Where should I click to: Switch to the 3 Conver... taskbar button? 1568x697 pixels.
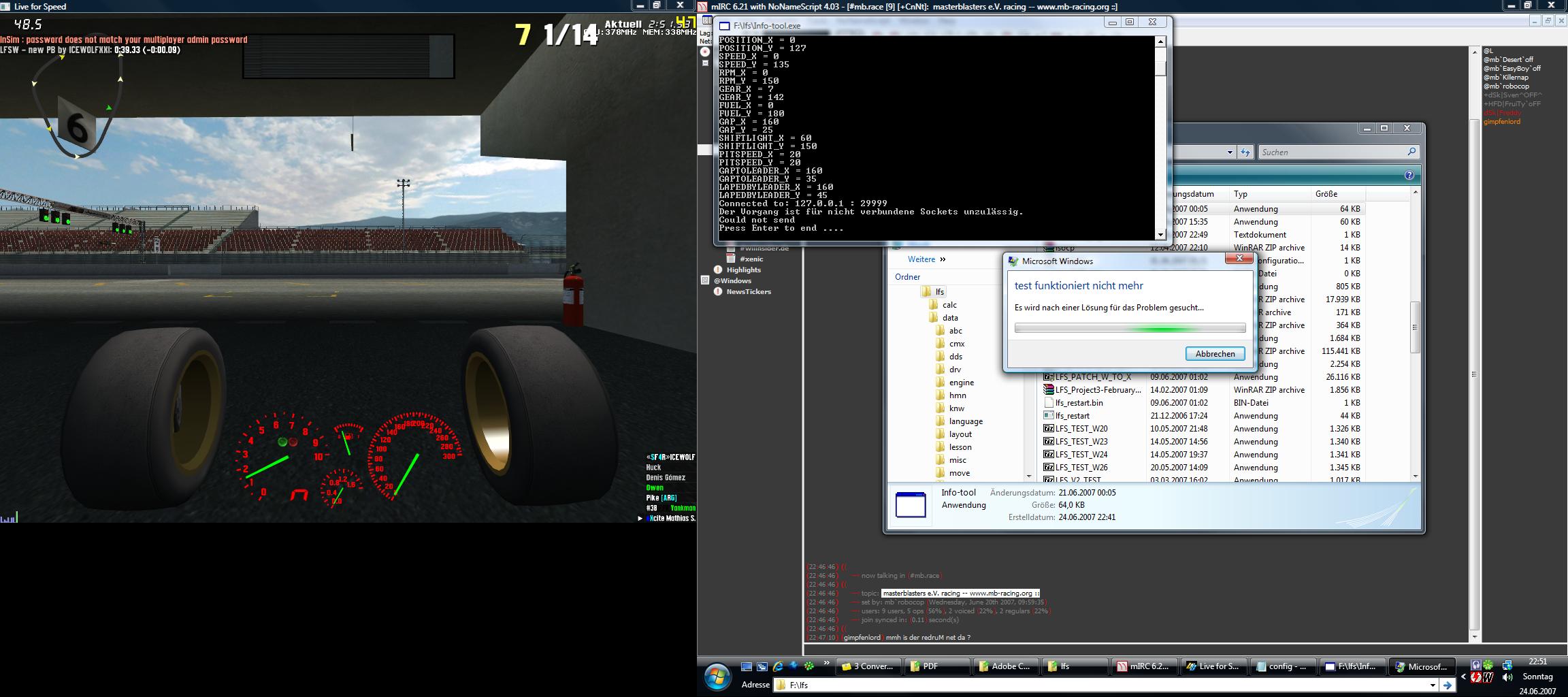868,666
